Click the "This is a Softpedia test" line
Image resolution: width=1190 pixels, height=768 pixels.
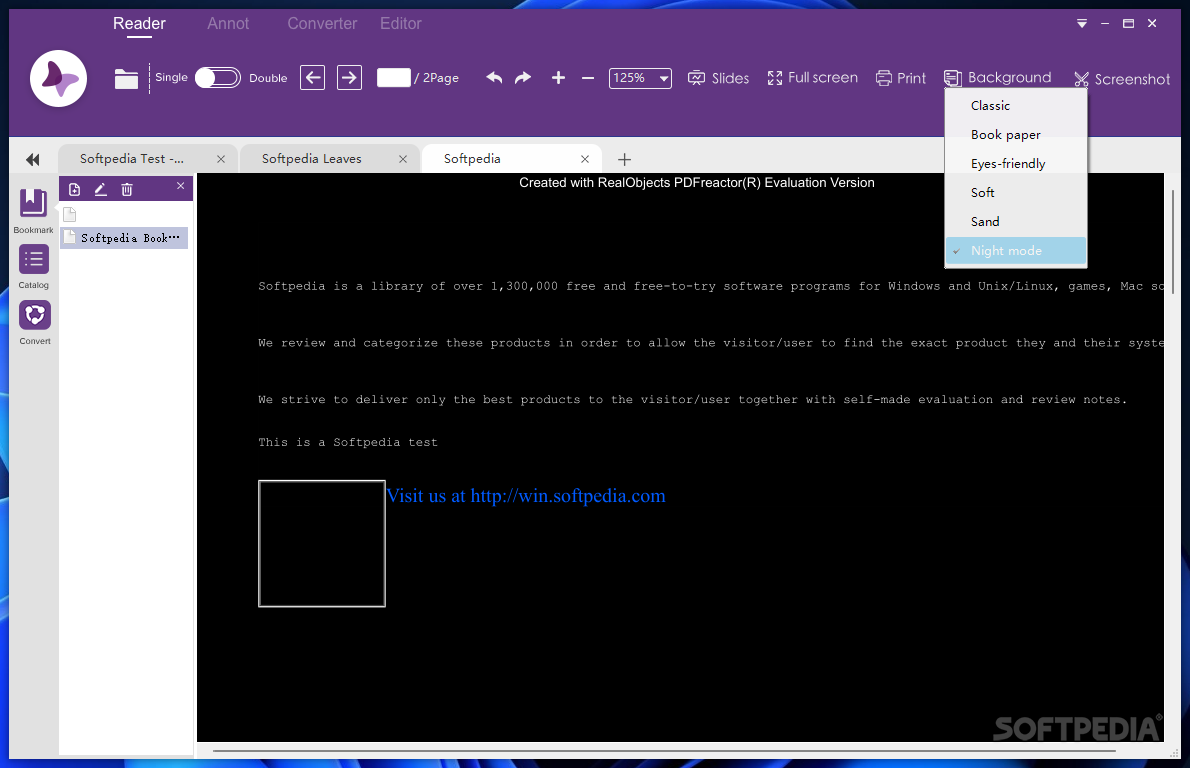point(348,442)
